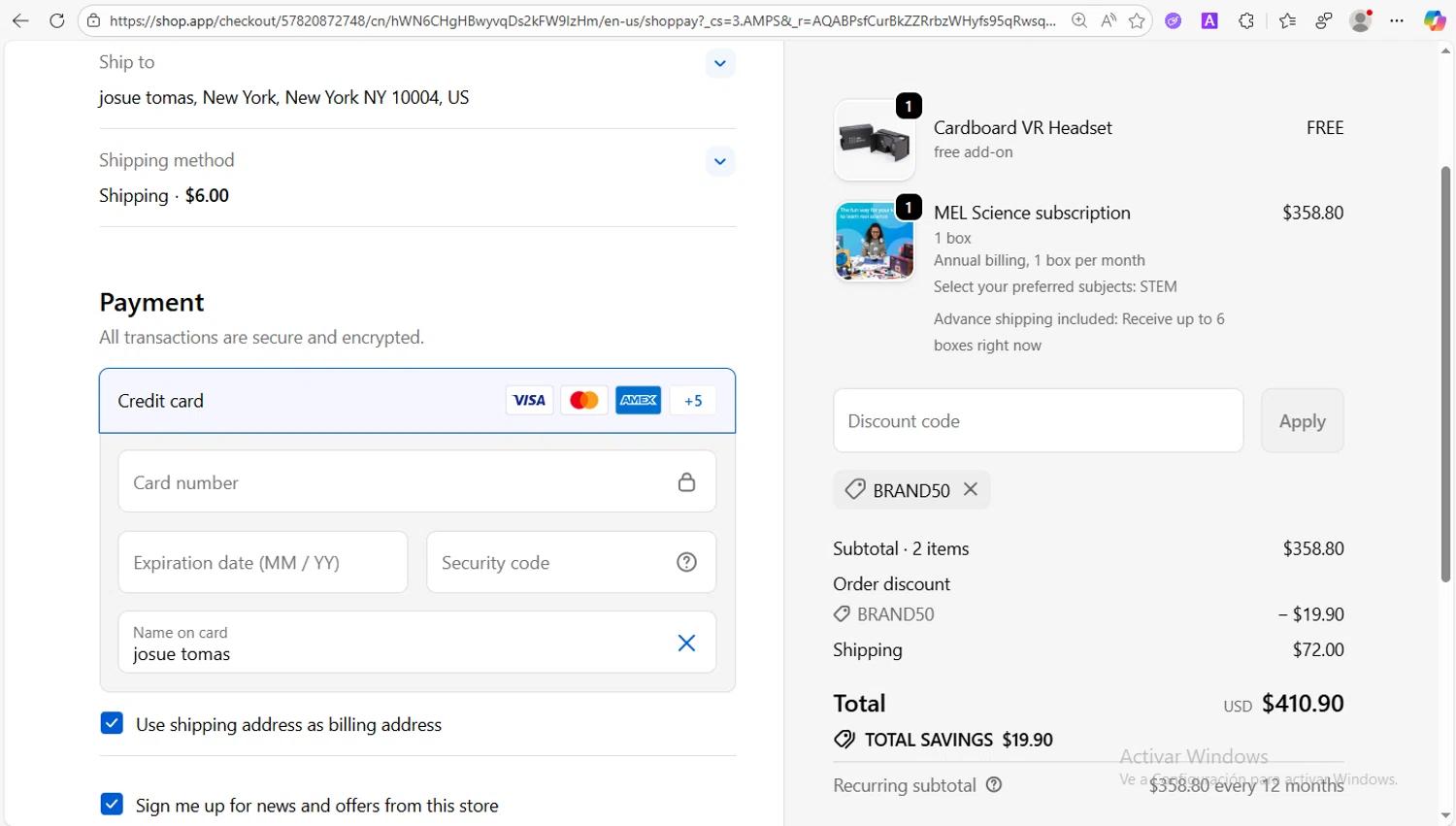This screenshot has height=826, width=1456.
Task: Open Copilot sidebar icon
Action: [1435, 20]
